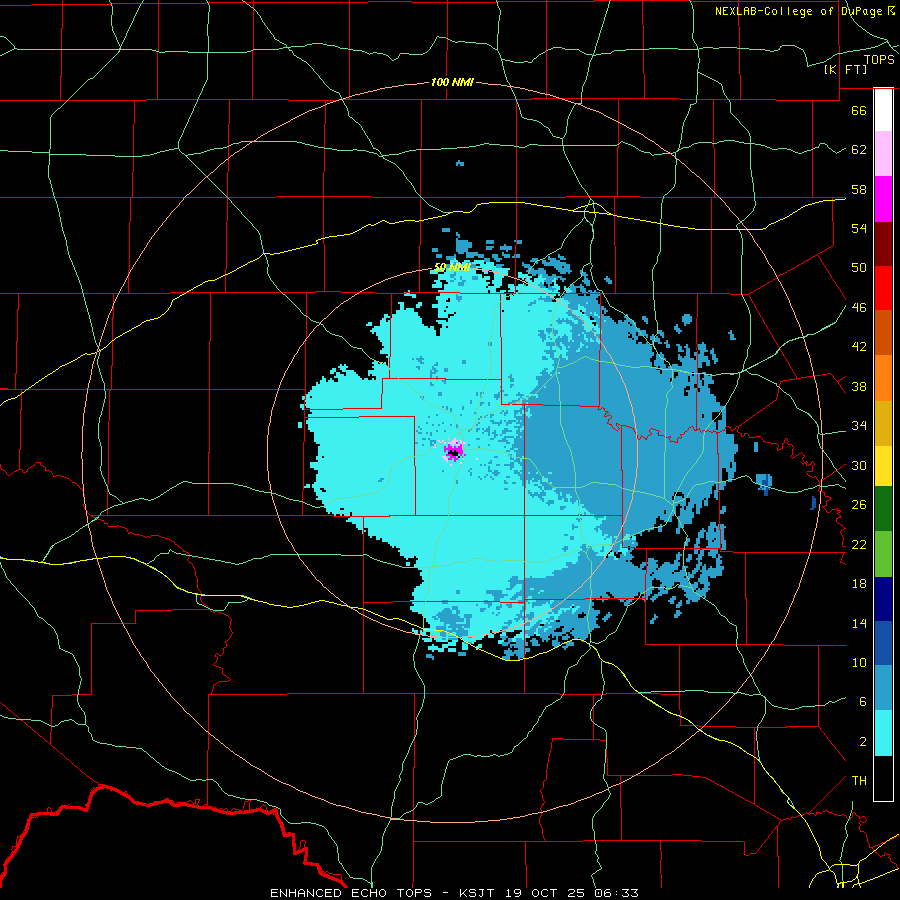Viewport: 900px width, 900px height.
Task: Click the "6" legend value
Action: [863, 702]
